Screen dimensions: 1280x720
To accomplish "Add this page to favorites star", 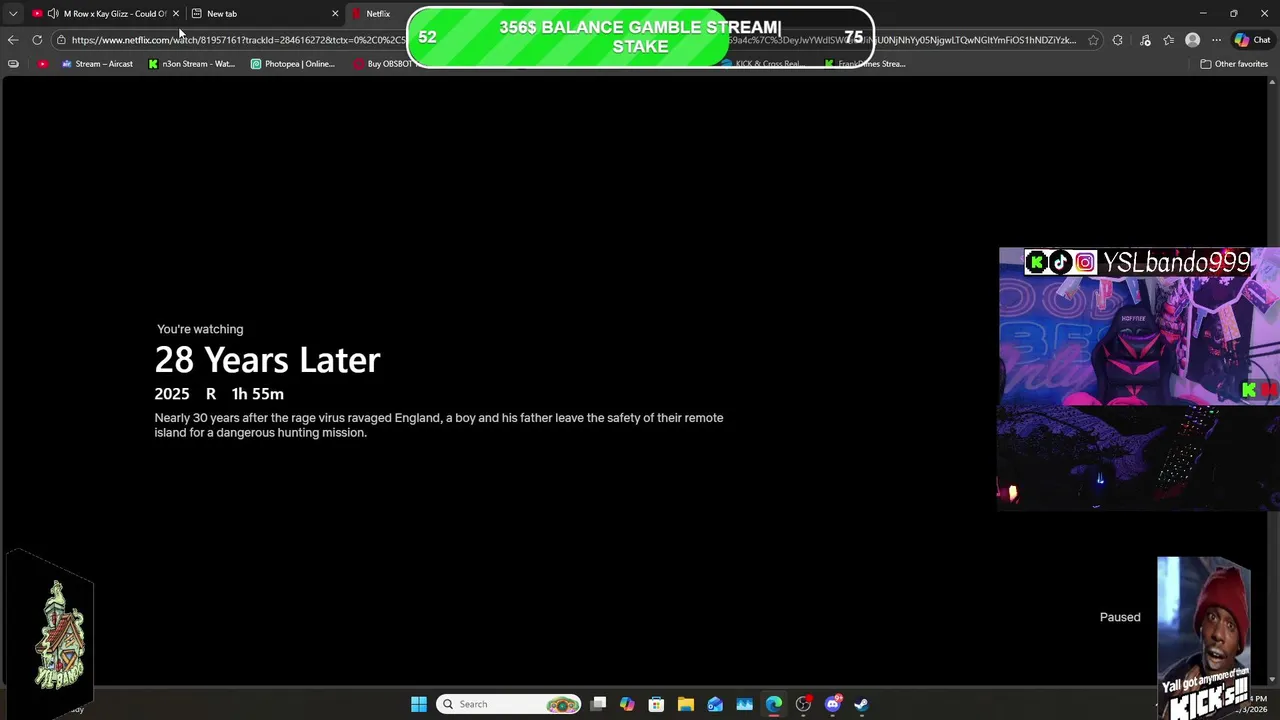I will 1093,40.
